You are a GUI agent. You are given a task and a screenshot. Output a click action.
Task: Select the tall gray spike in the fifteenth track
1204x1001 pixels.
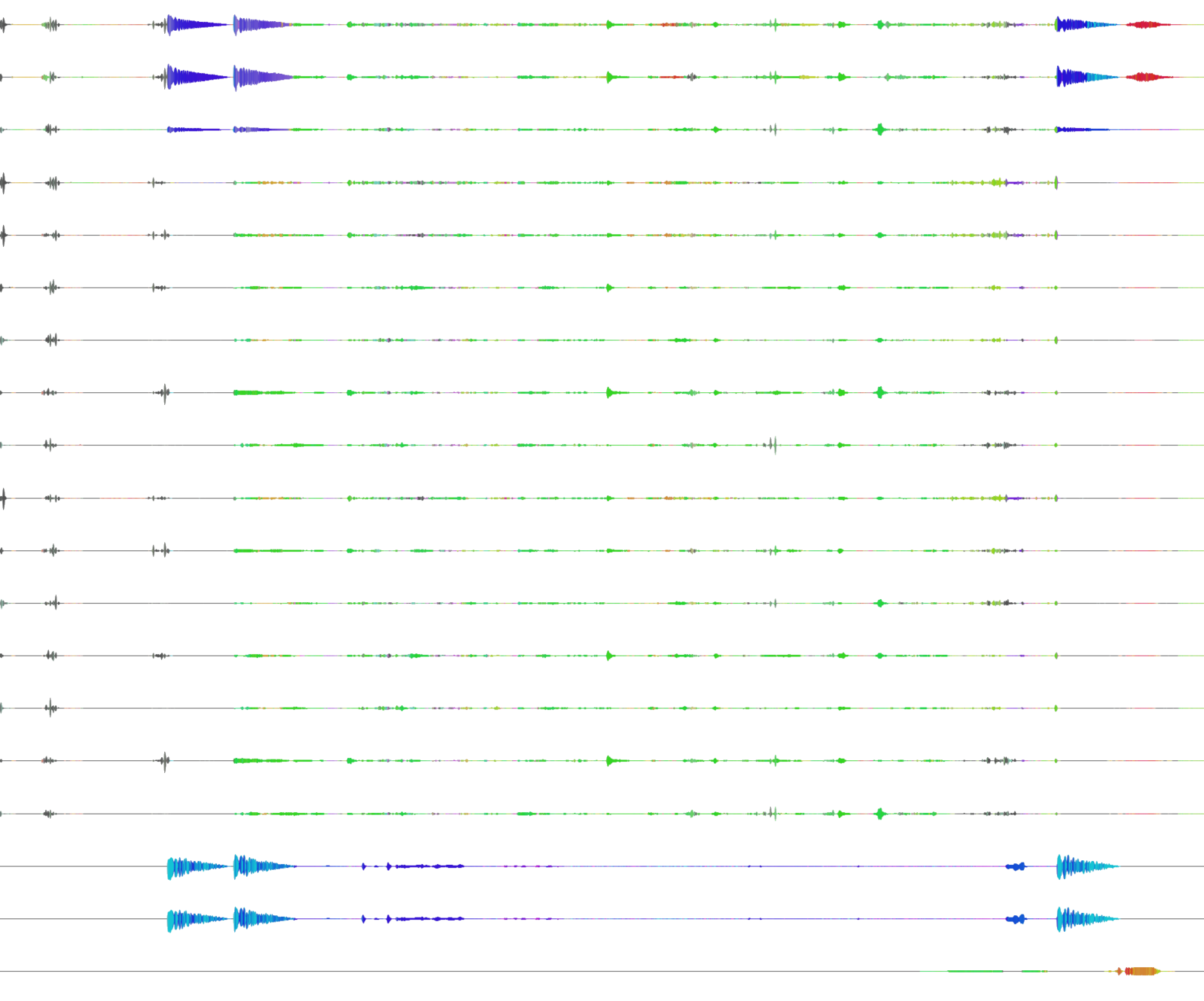(x=165, y=762)
